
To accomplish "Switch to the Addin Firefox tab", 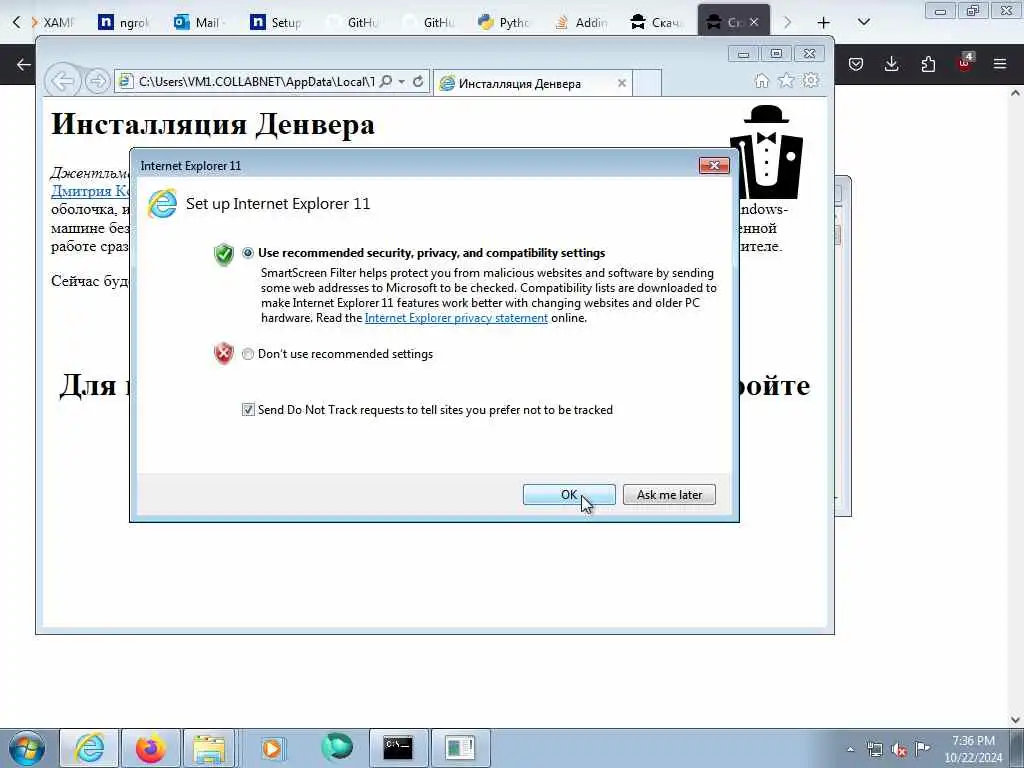I will click(581, 22).
